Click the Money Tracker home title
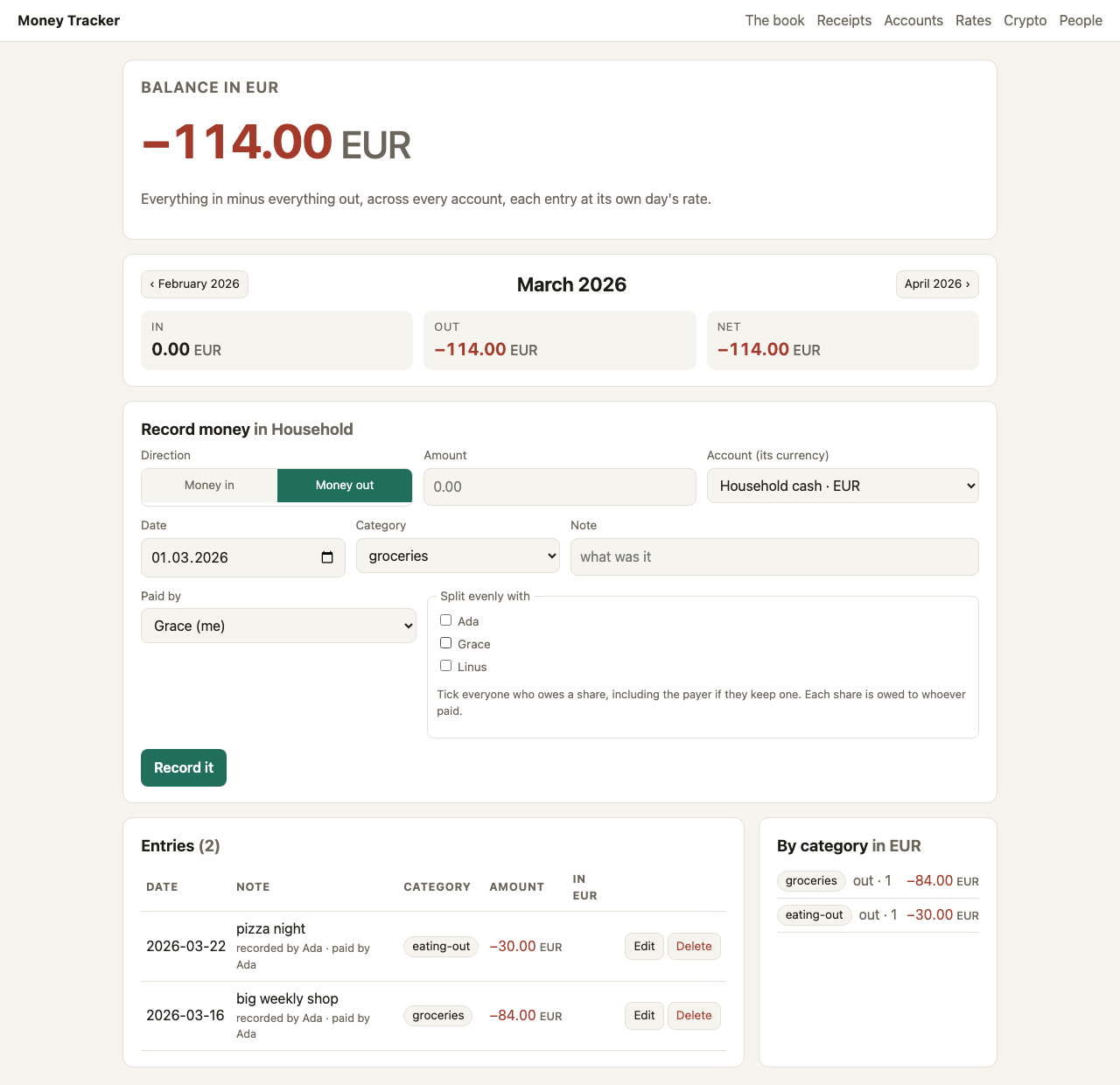The width and height of the screenshot is (1120, 1085). pyautogui.click(x=68, y=20)
